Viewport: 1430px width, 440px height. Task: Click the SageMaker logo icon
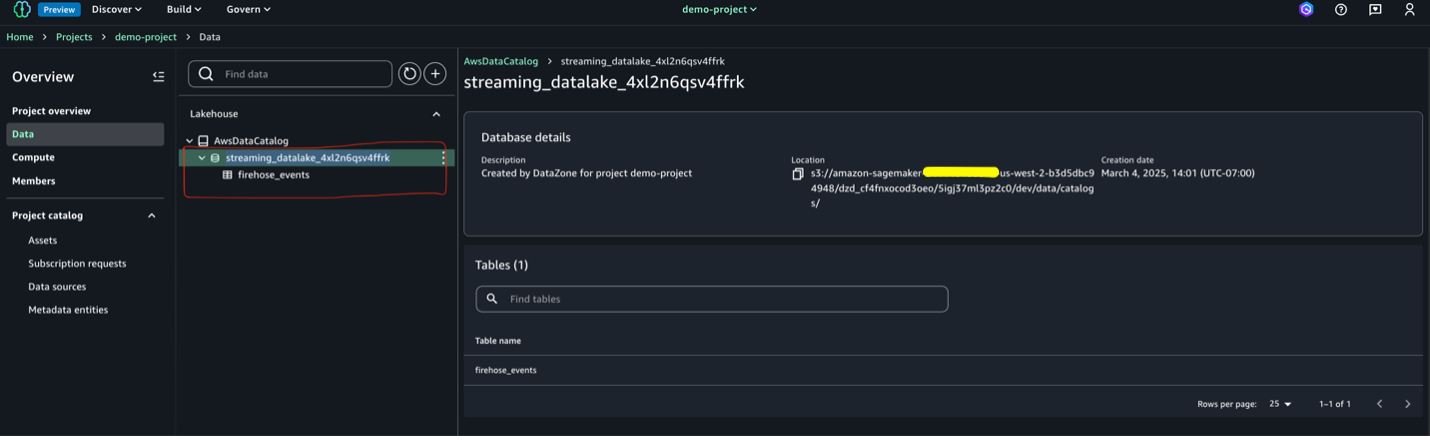click(x=22, y=10)
